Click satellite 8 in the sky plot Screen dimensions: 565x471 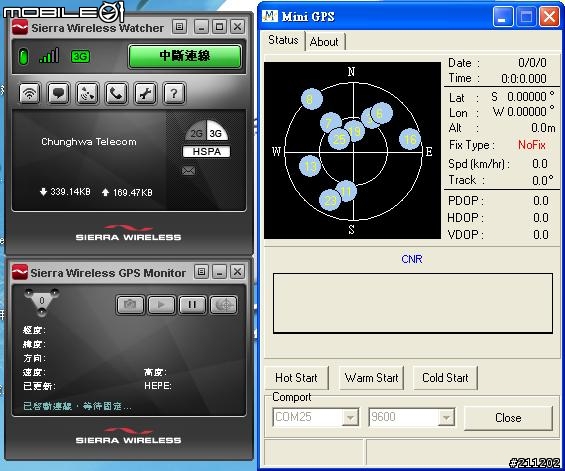pyautogui.click(x=312, y=99)
